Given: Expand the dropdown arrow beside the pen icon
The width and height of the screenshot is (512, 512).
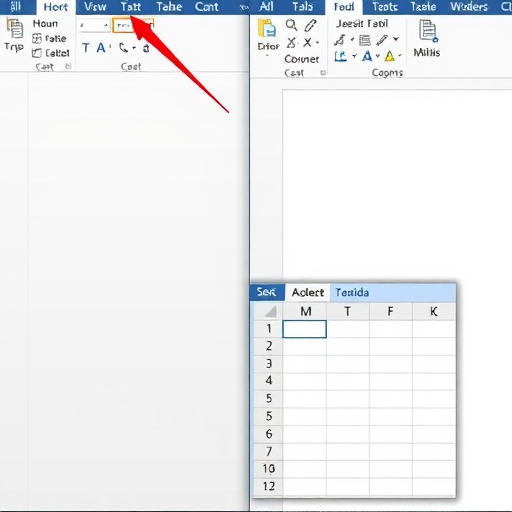Looking at the screenshot, I should coord(396,39).
